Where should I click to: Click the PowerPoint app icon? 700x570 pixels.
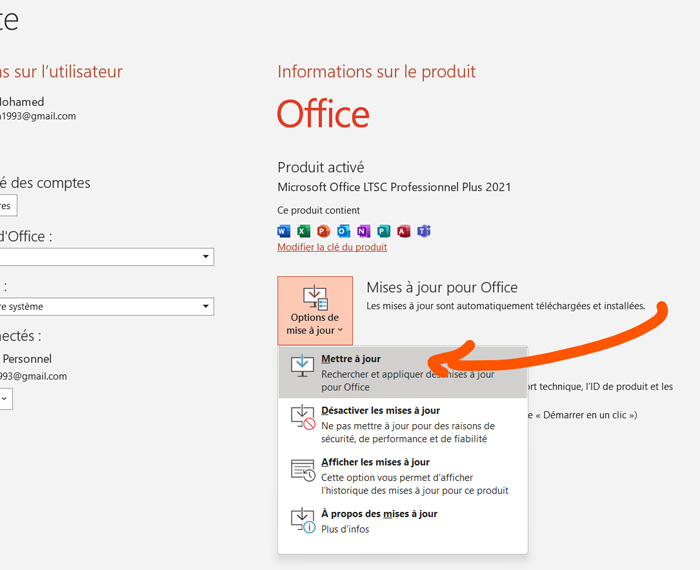(x=324, y=231)
